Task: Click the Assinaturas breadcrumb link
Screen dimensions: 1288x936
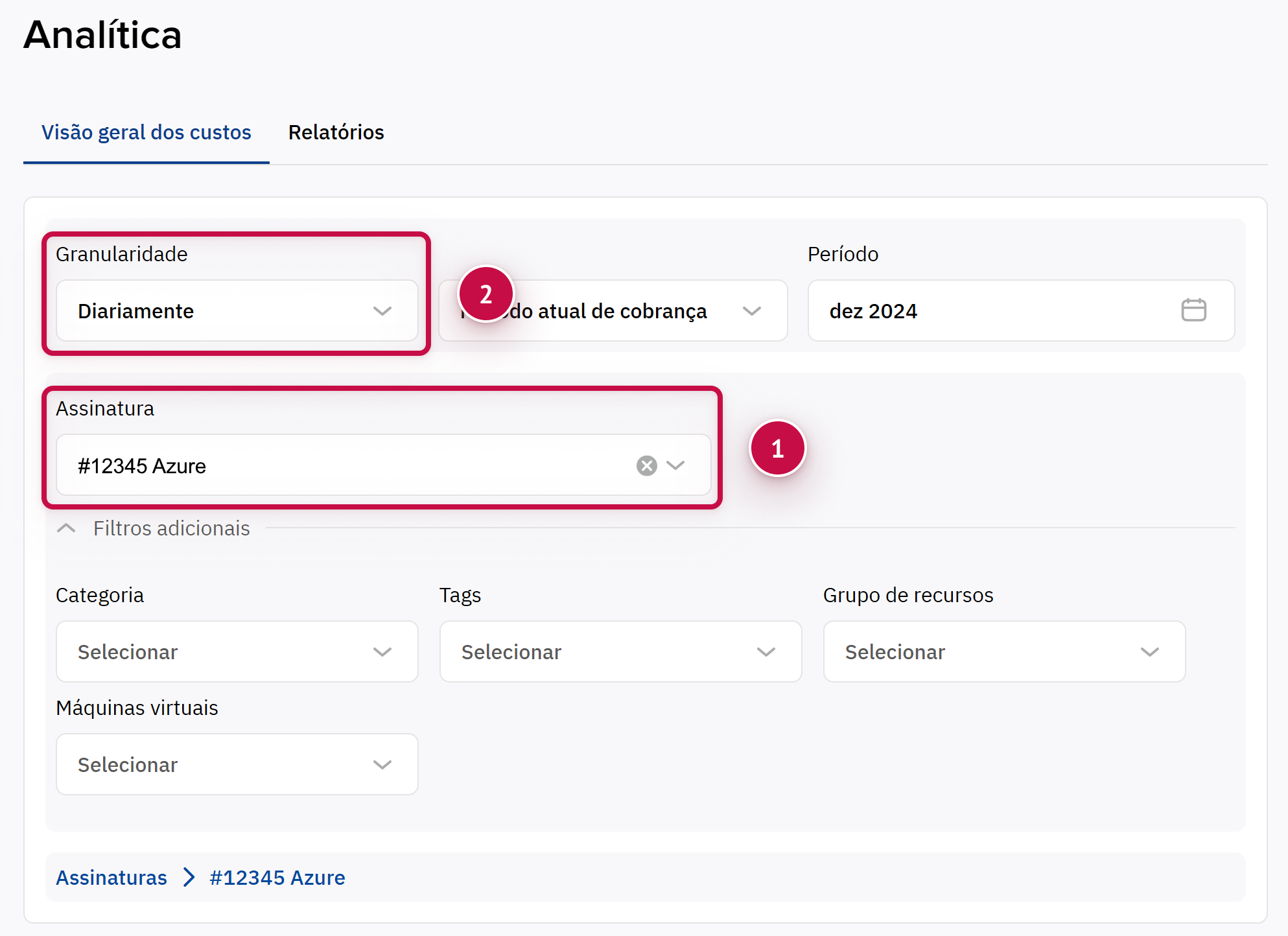Action: (111, 877)
